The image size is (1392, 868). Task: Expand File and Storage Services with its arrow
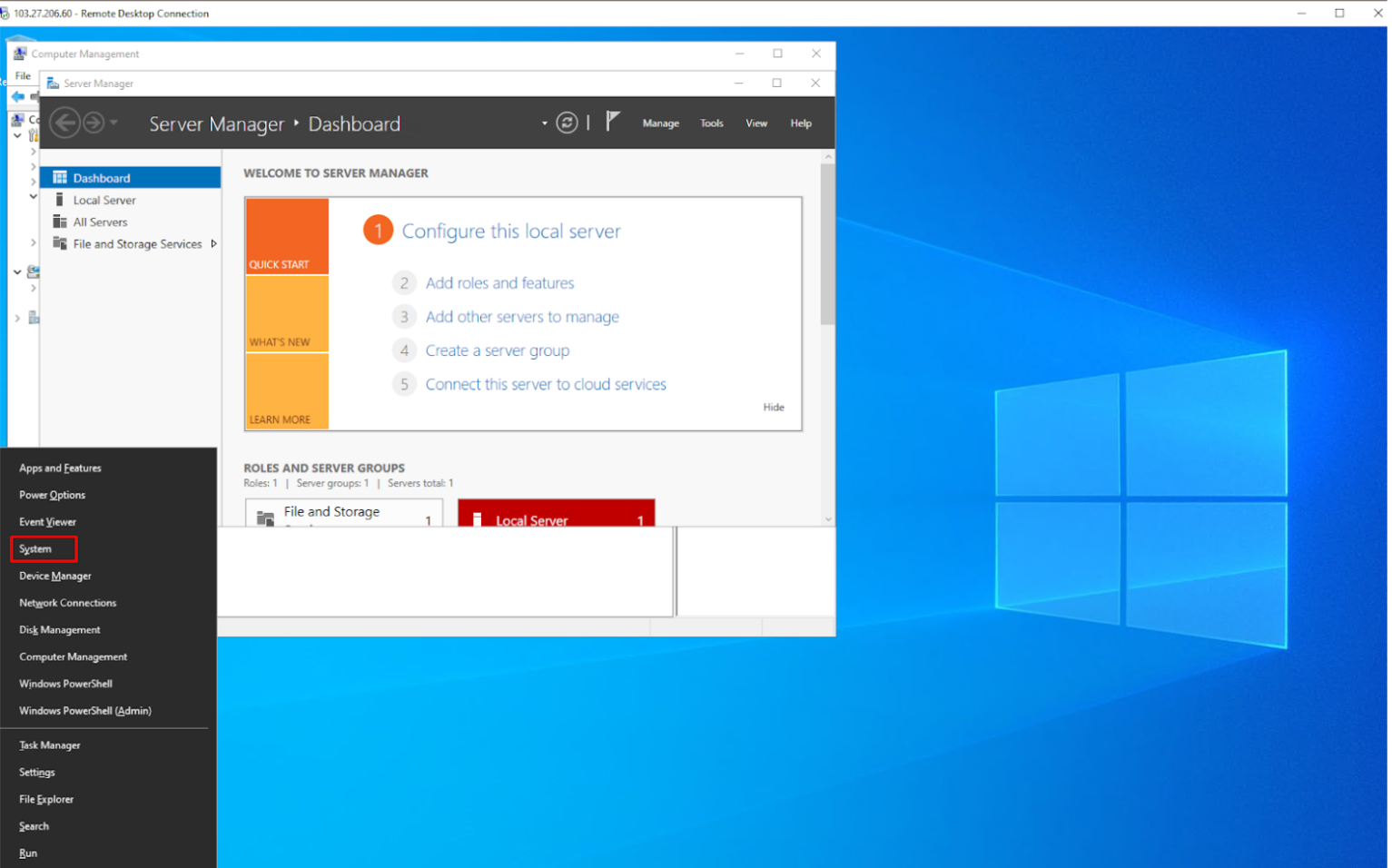click(214, 243)
